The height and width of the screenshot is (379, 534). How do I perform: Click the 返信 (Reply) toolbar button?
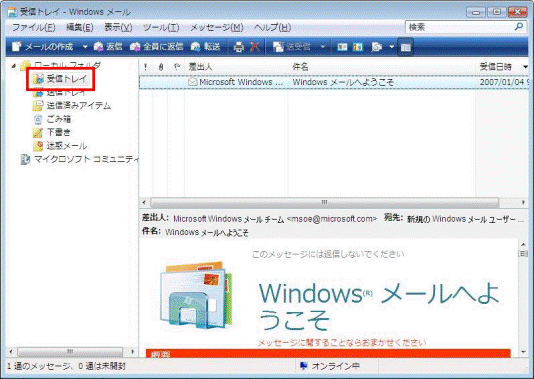click(x=108, y=47)
